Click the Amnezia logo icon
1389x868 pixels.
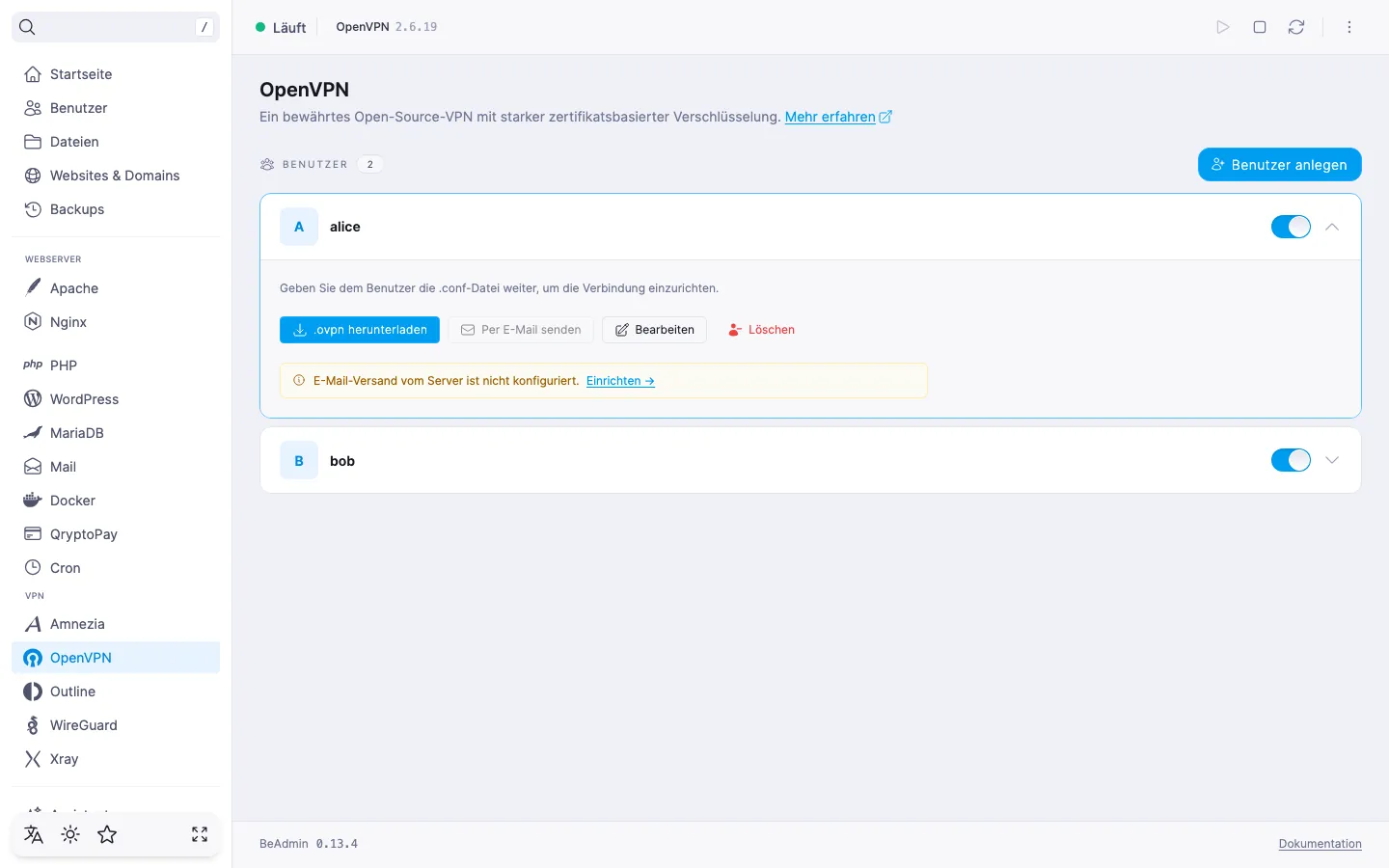tap(33, 624)
